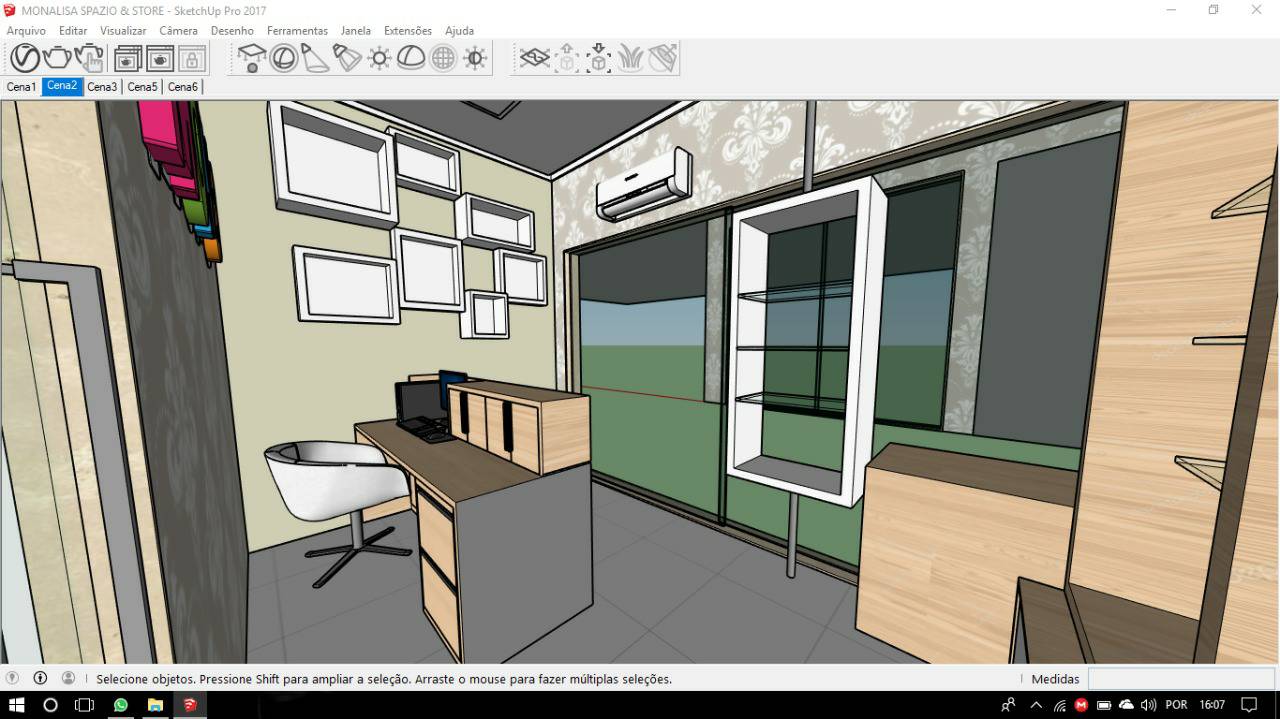
Task: Show the V-Ray frame buffer icon
Action: pyautogui.click(x=128, y=58)
